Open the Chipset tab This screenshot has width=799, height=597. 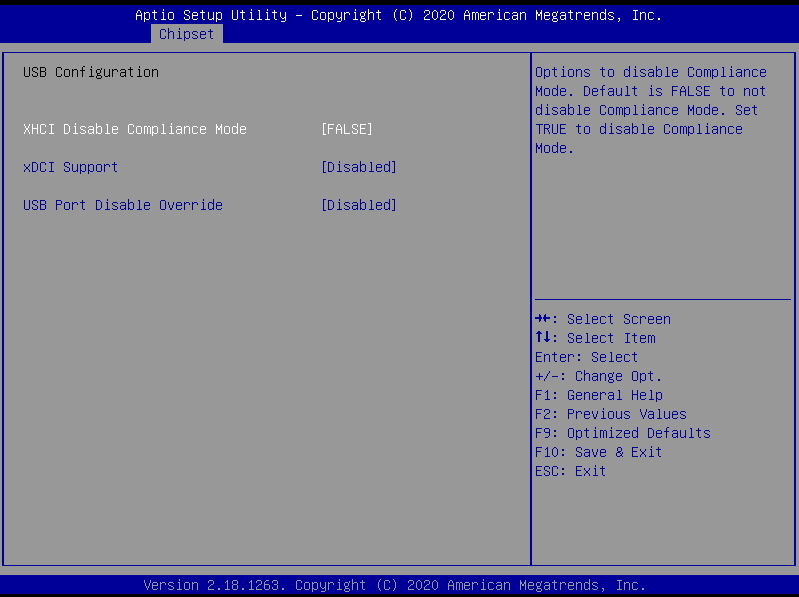186,34
